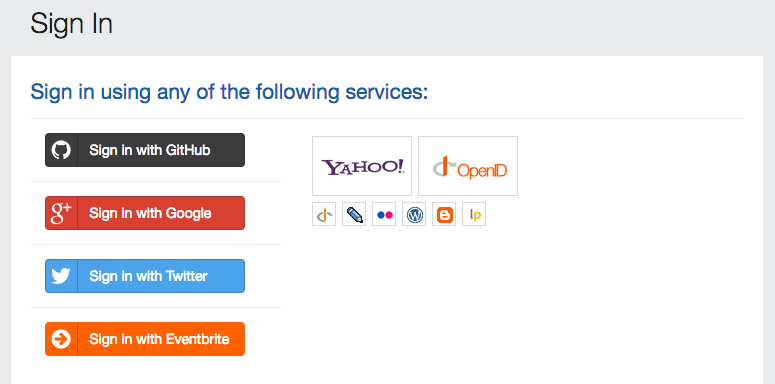This screenshot has width=775, height=384.
Task: Choose the orange Blogger icon
Action: pos(444,214)
